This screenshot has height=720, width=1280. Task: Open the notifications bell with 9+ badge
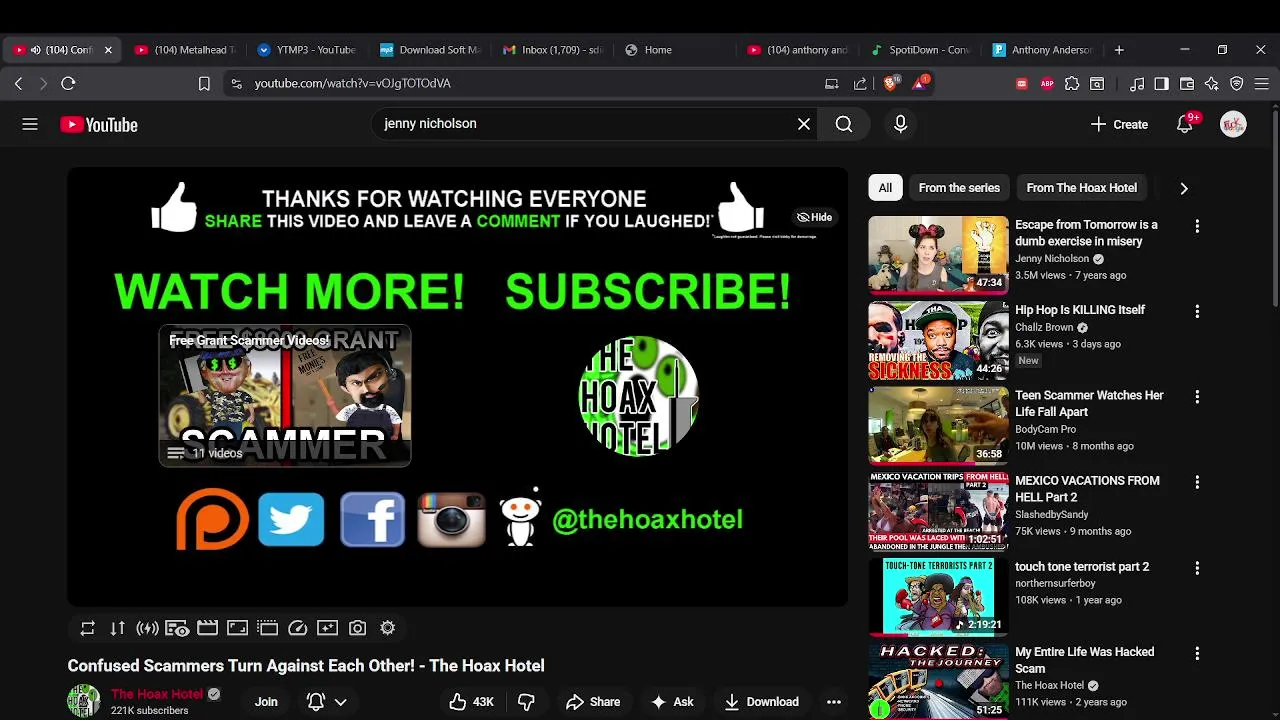pyautogui.click(x=1185, y=124)
